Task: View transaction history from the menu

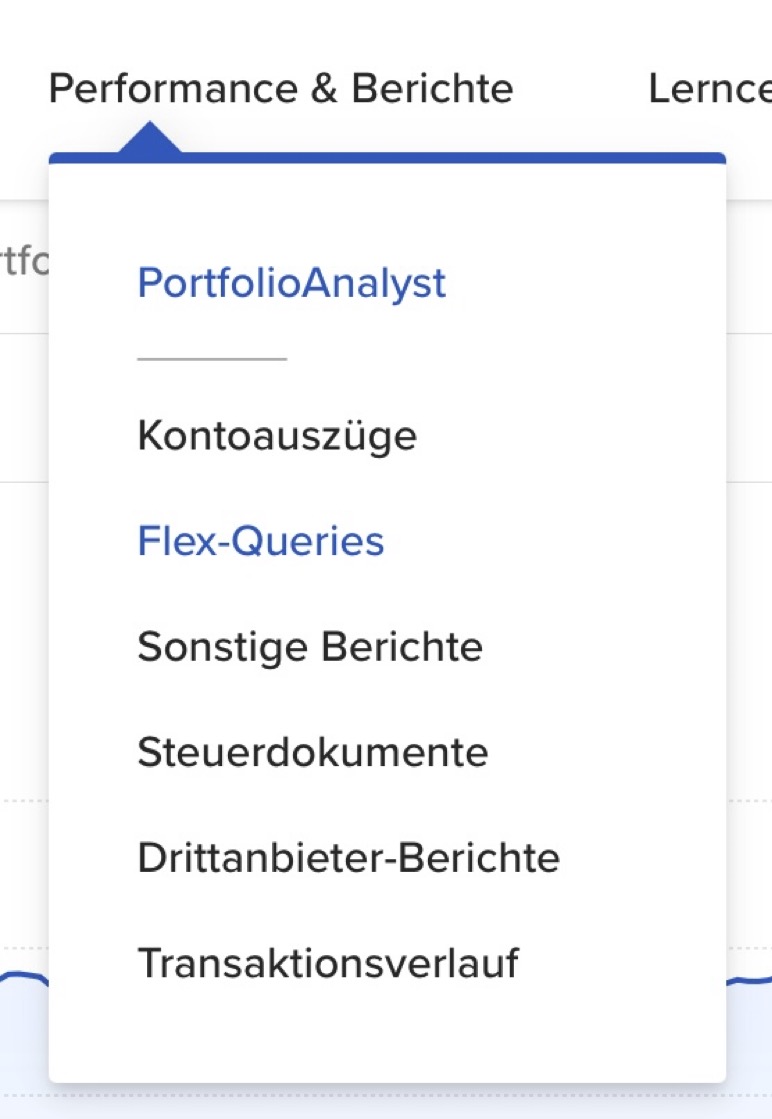Action: [327, 963]
